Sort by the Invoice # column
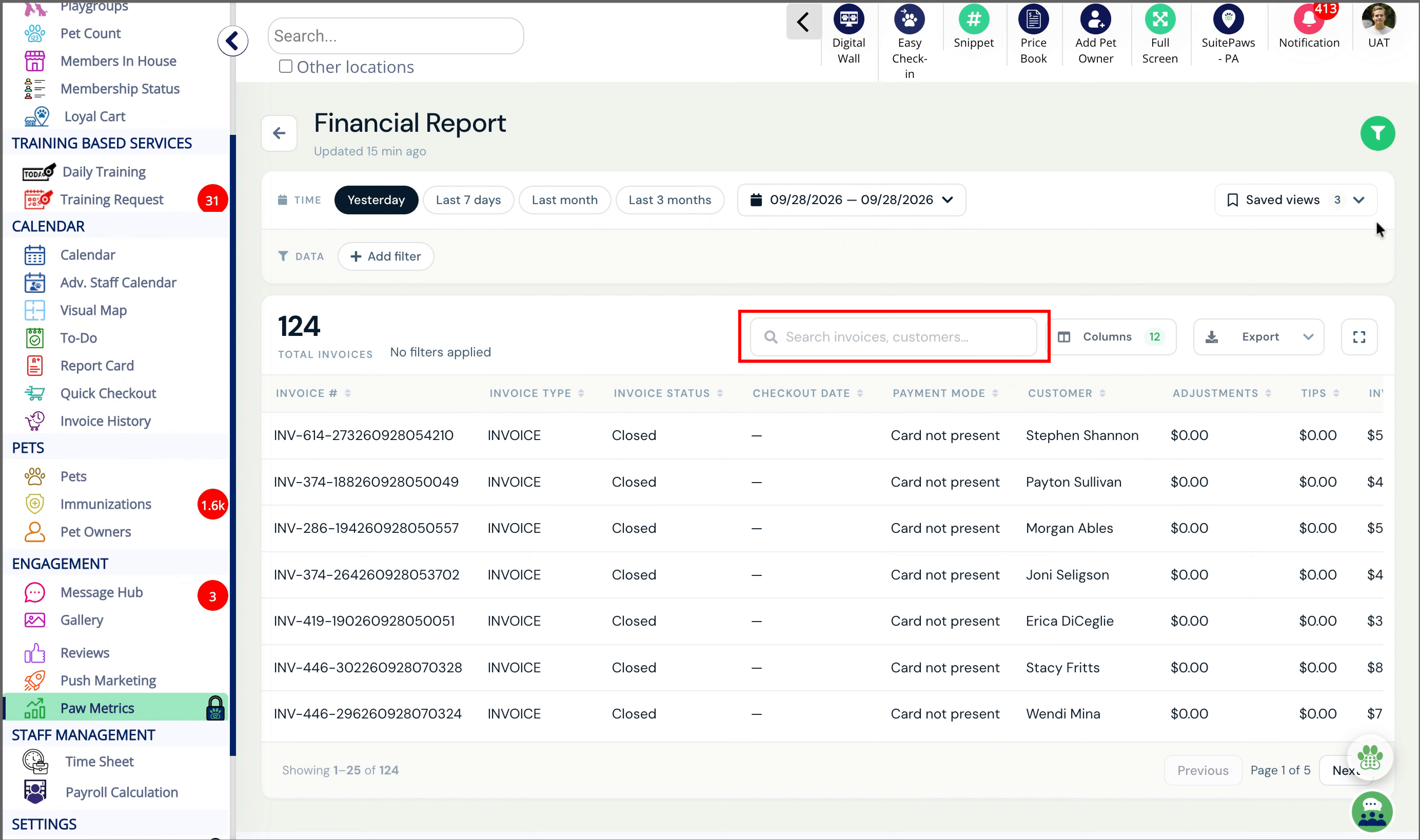1420x840 pixels. [313, 393]
